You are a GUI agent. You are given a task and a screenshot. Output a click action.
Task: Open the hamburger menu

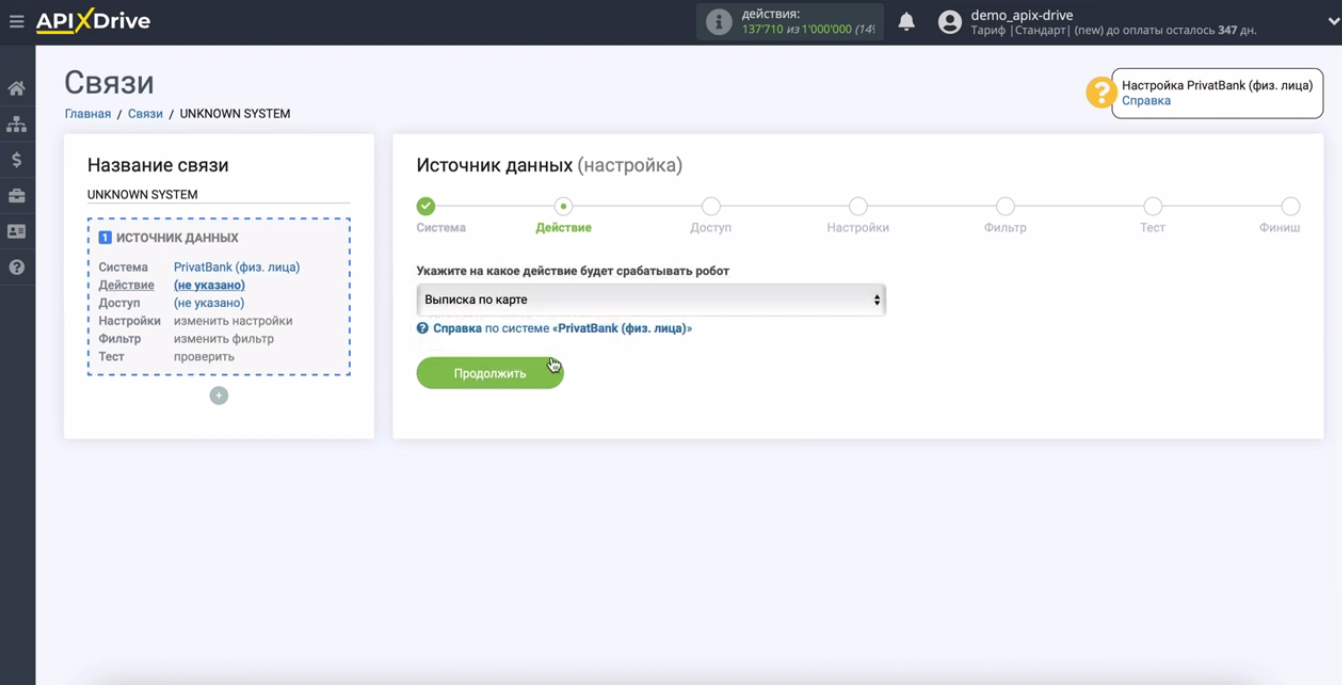click(16, 21)
